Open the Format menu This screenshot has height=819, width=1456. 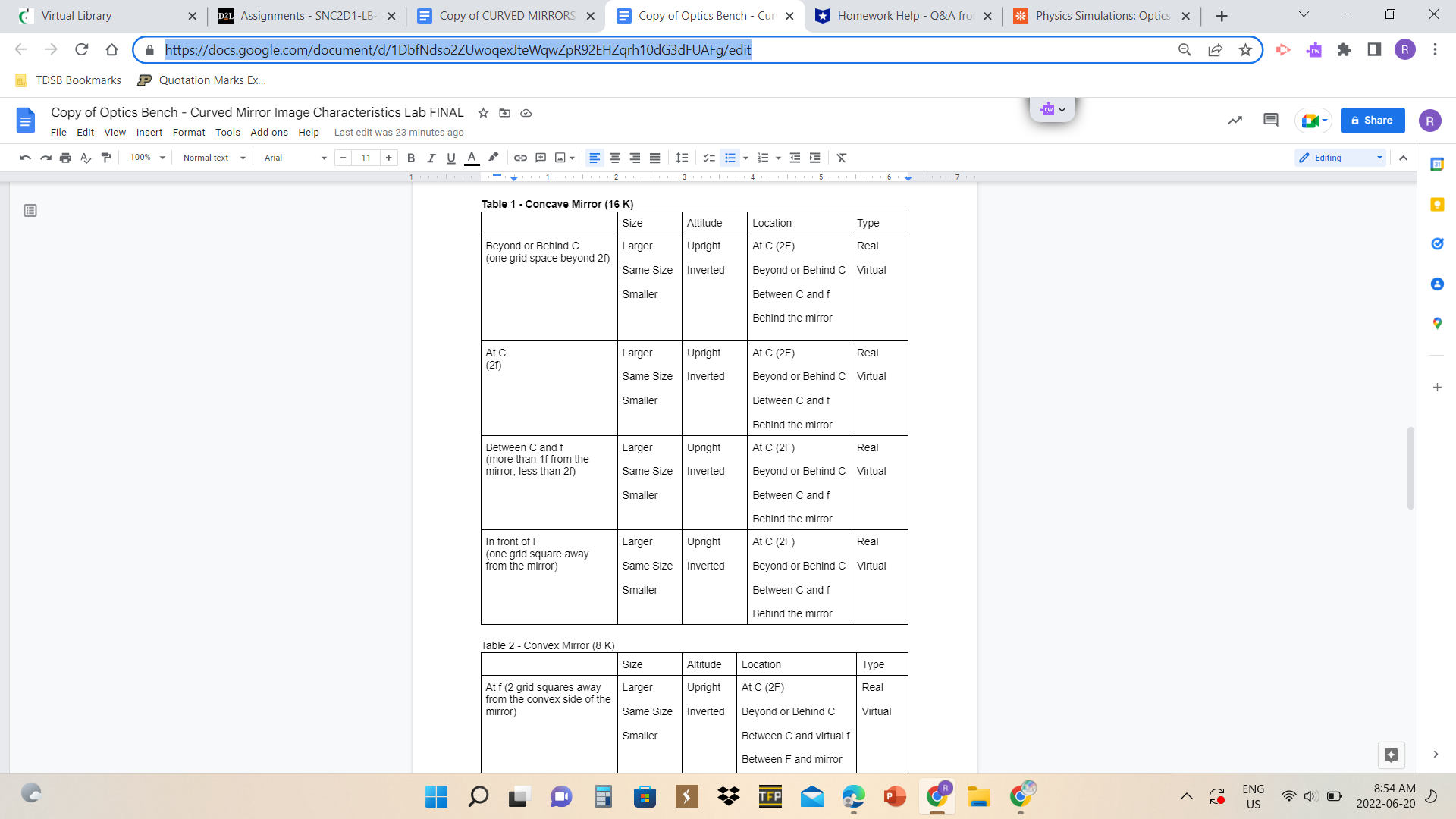(x=188, y=132)
